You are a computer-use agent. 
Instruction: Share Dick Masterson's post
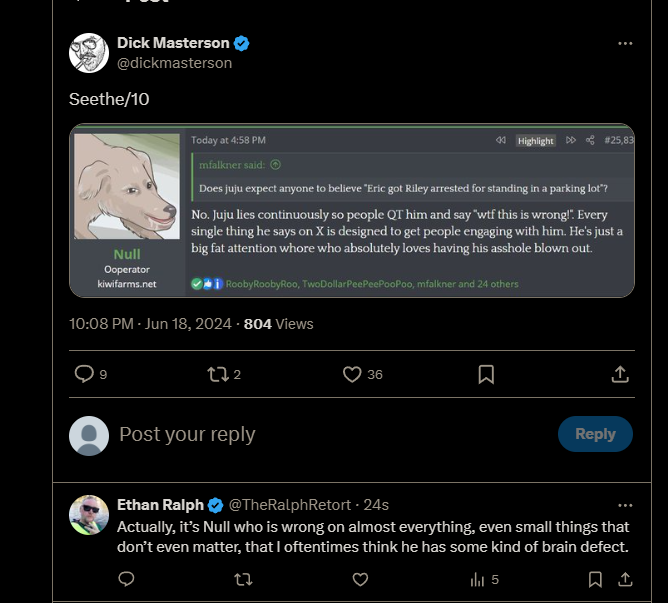[620, 374]
